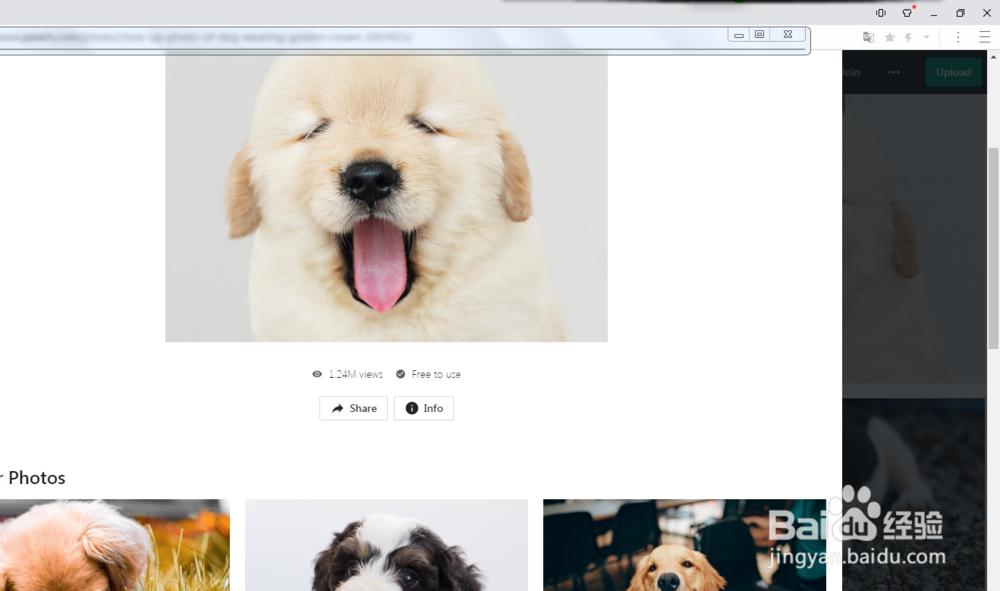Click the Share button under the puppy photo
The image size is (1000, 591).
click(353, 408)
